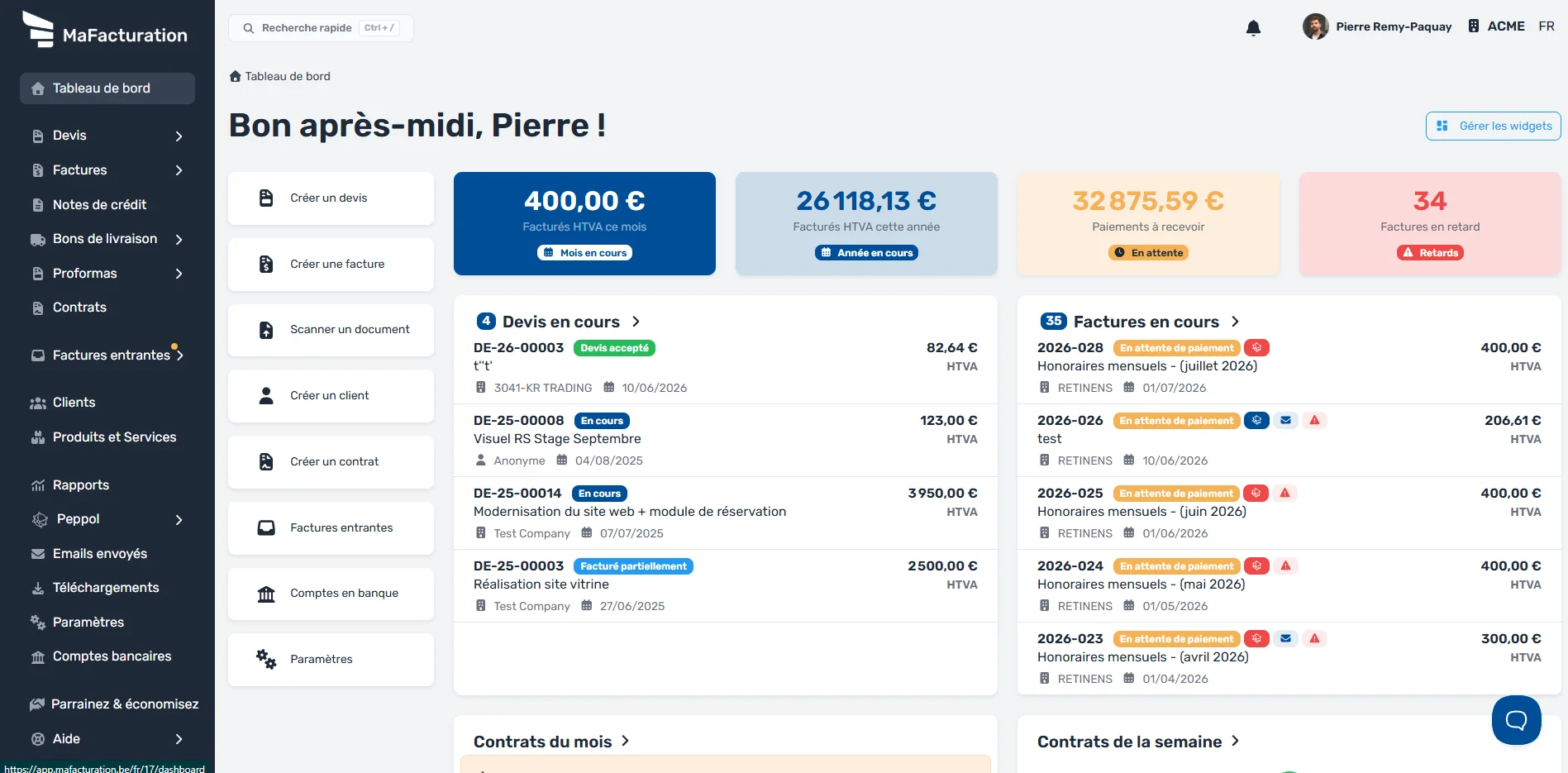Click Créer une facture shortcut
Screen dimensions: 1568x773
(331, 265)
